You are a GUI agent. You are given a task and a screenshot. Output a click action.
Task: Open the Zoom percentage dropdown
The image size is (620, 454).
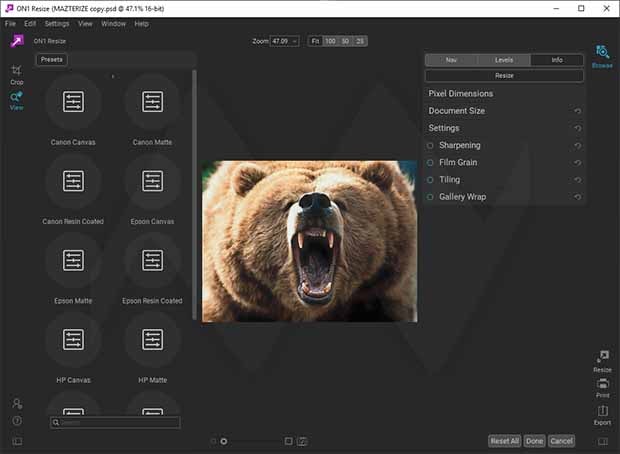(x=289, y=41)
